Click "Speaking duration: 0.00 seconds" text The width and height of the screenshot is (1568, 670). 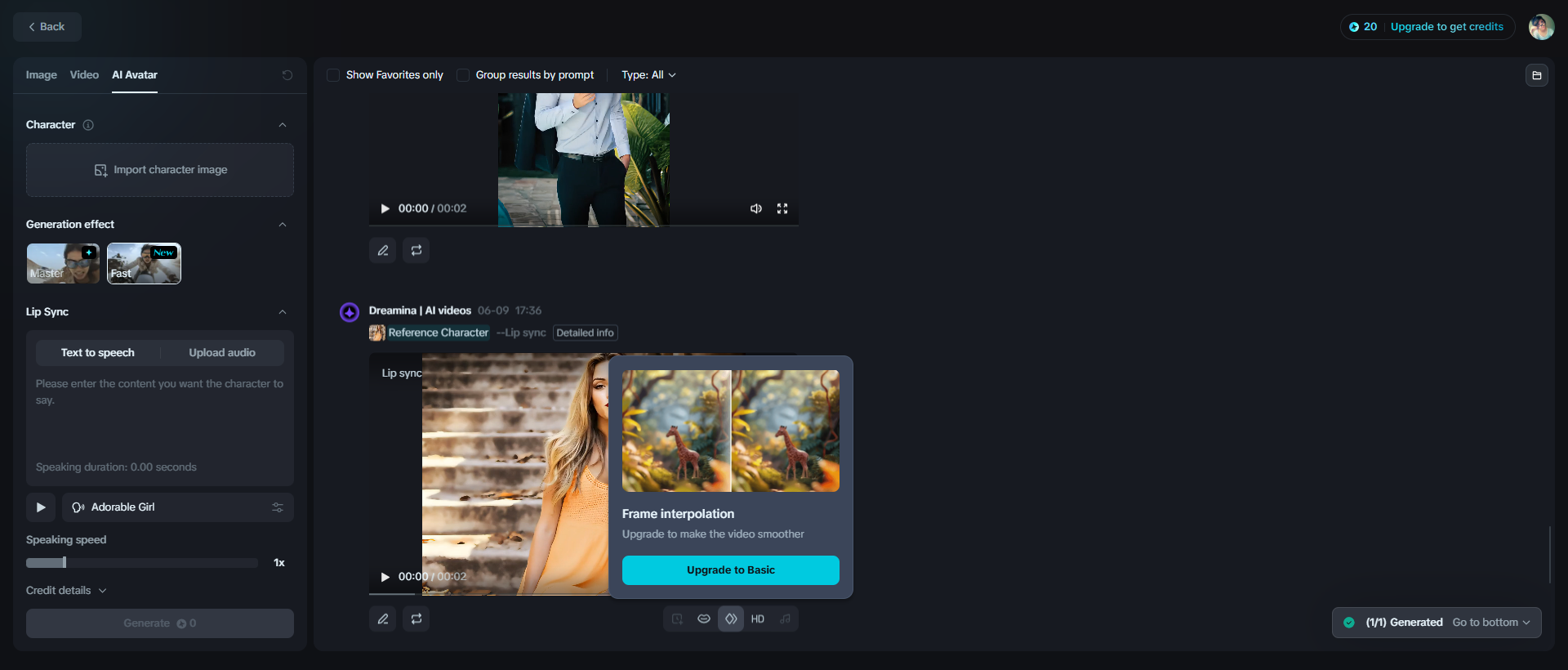point(116,467)
